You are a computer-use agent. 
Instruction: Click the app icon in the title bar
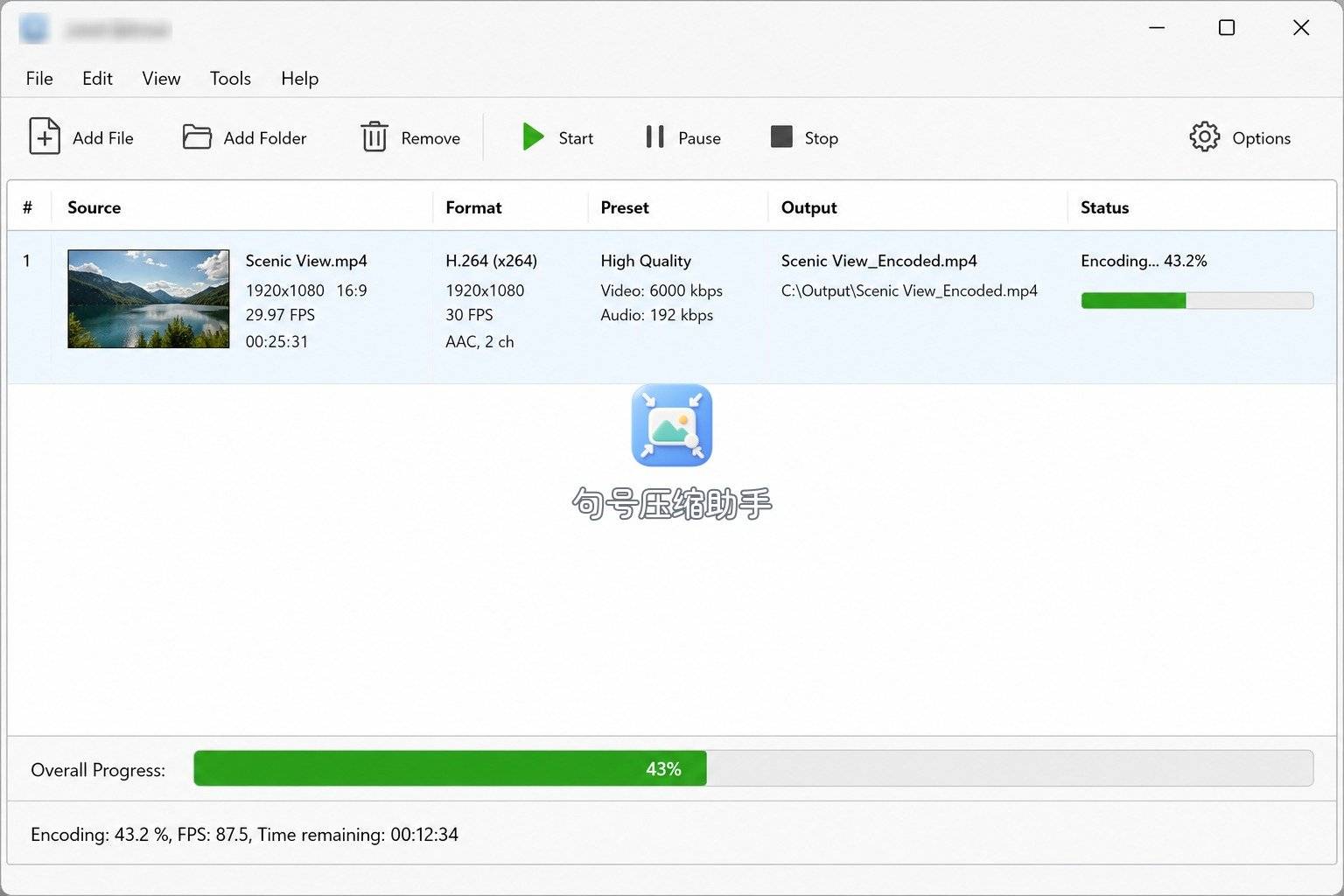click(34, 29)
